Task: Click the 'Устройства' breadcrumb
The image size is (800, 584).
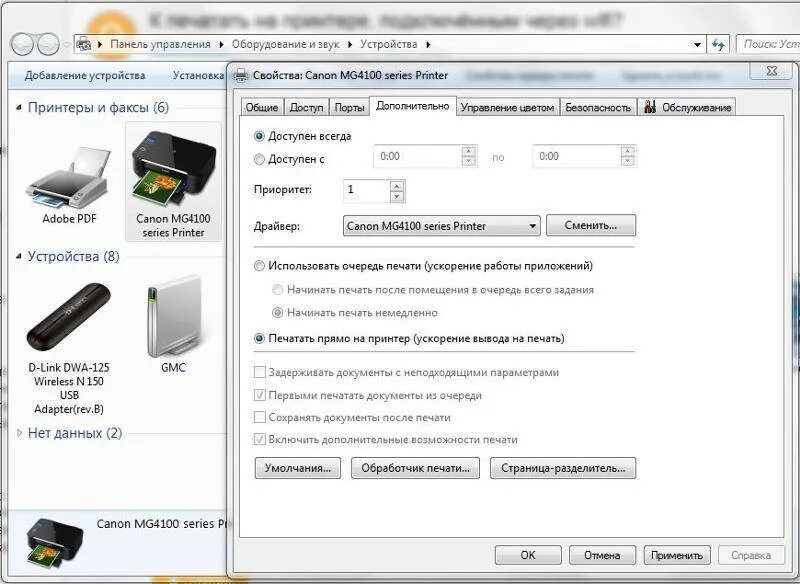Action: [x=389, y=44]
